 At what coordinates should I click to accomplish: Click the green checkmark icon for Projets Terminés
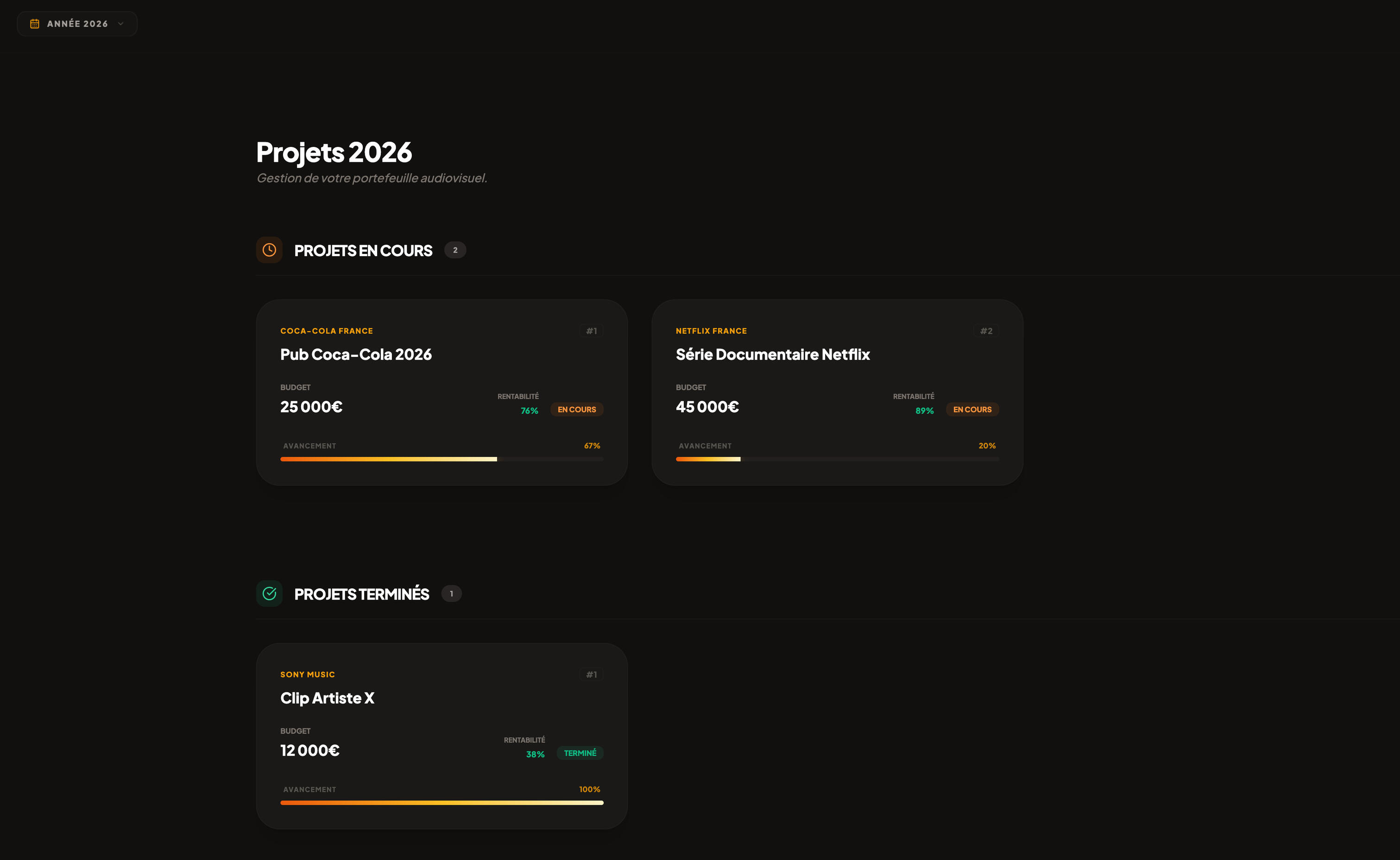coord(269,594)
